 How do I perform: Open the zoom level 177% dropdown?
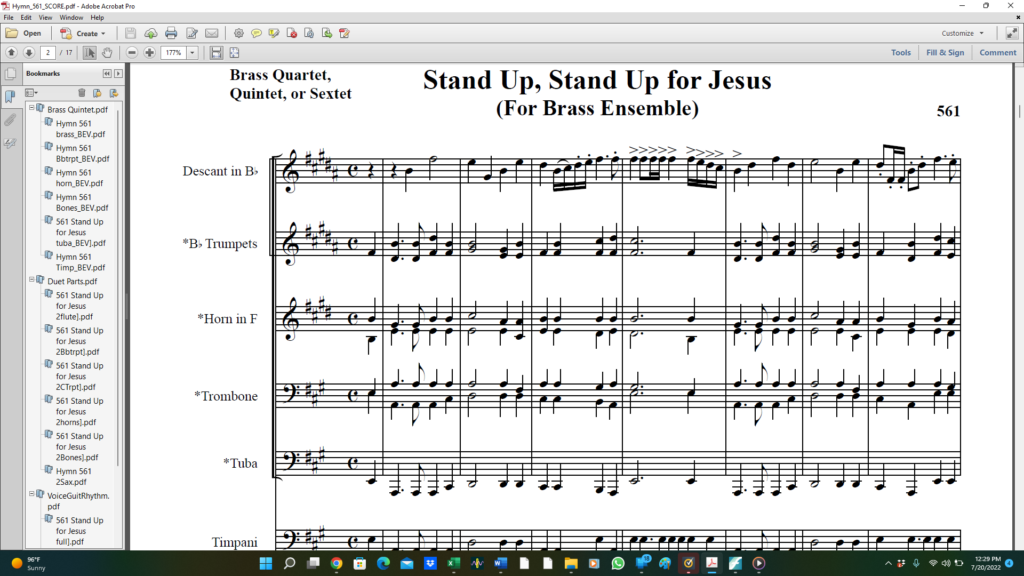[x=191, y=53]
